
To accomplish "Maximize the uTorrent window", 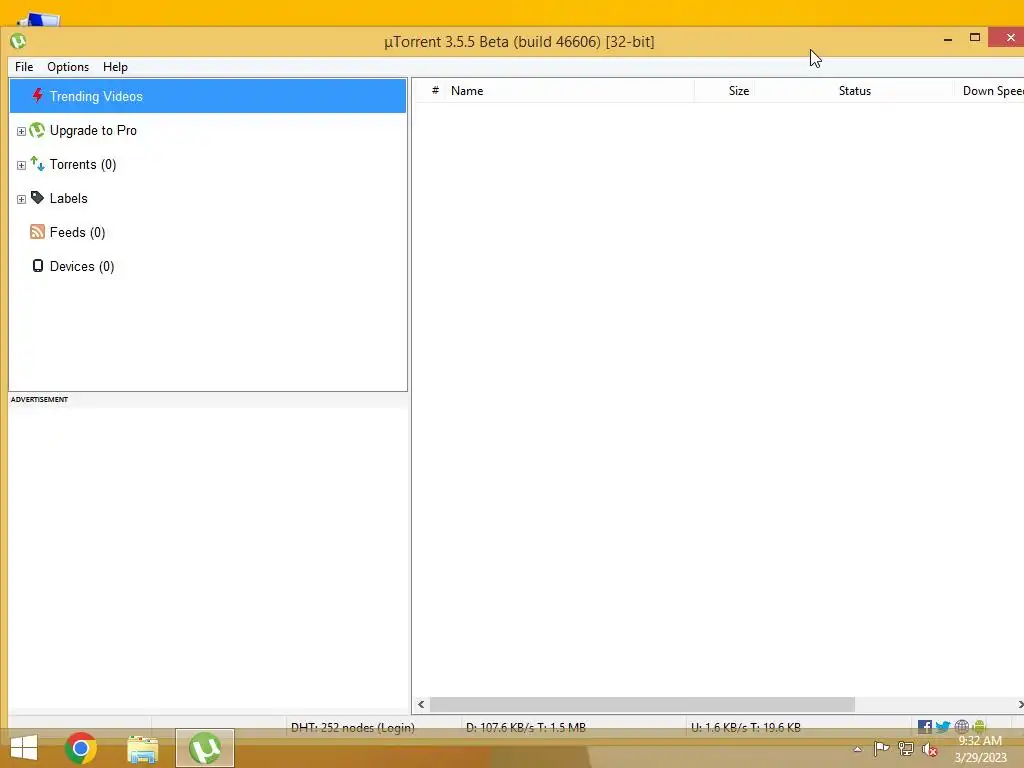I will [975, 38].
